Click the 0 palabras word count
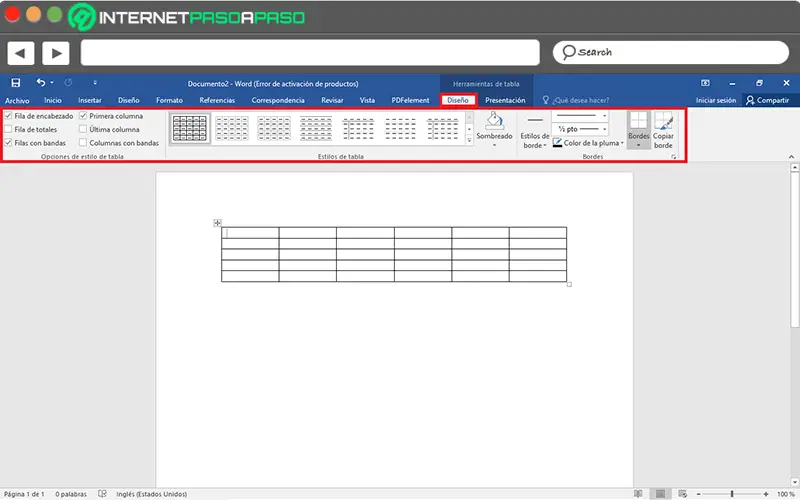The width and height of the screenshot is (800, 500). pyautogui.click(x=70, y=494)
